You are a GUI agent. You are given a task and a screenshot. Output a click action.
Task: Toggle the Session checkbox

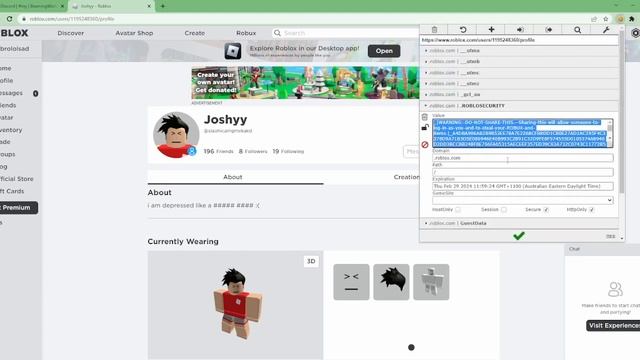(x=504, y=210)
